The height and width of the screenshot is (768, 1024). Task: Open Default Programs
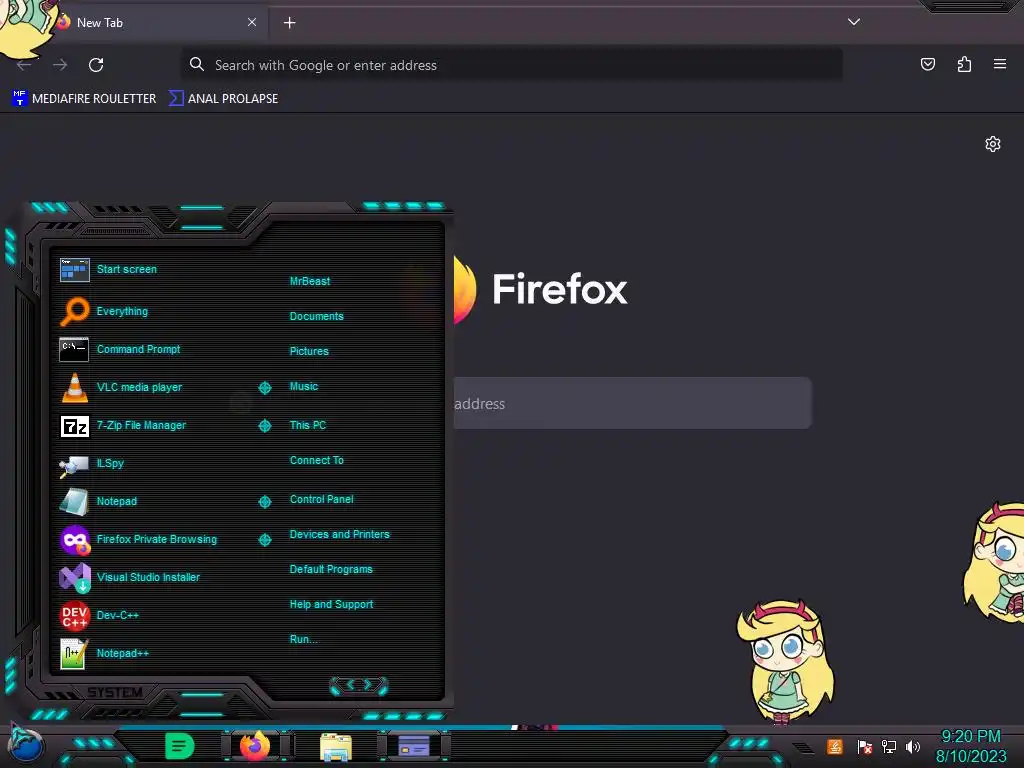pyautogui.click(x=330, y=569)
